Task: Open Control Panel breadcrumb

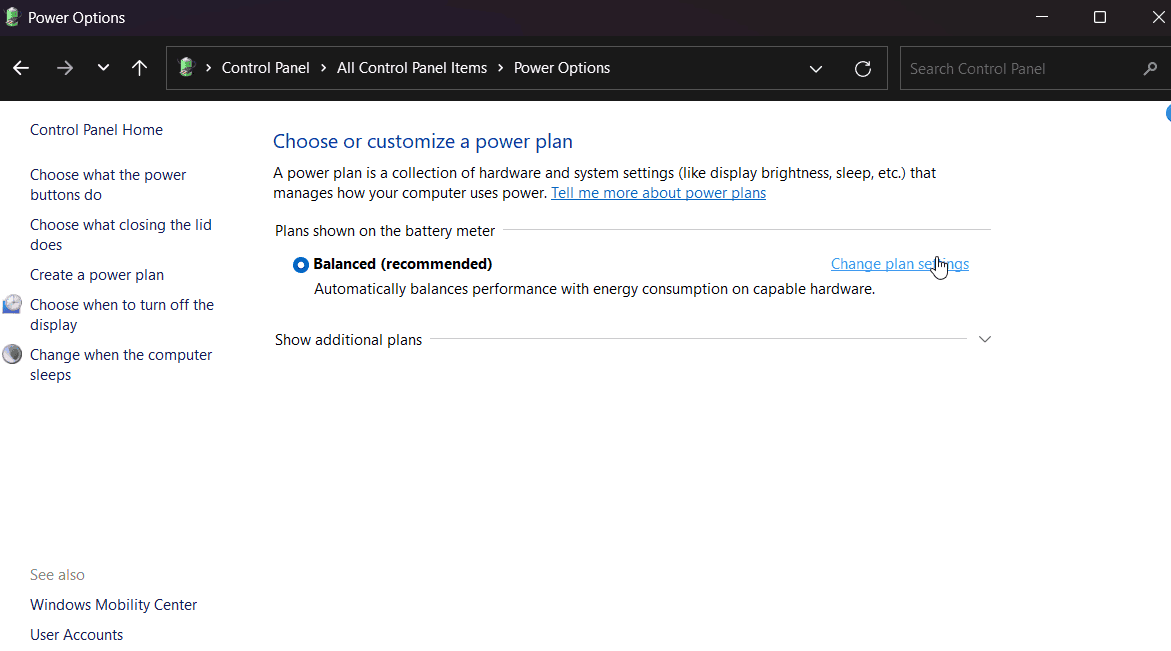Action: (265, 68)
